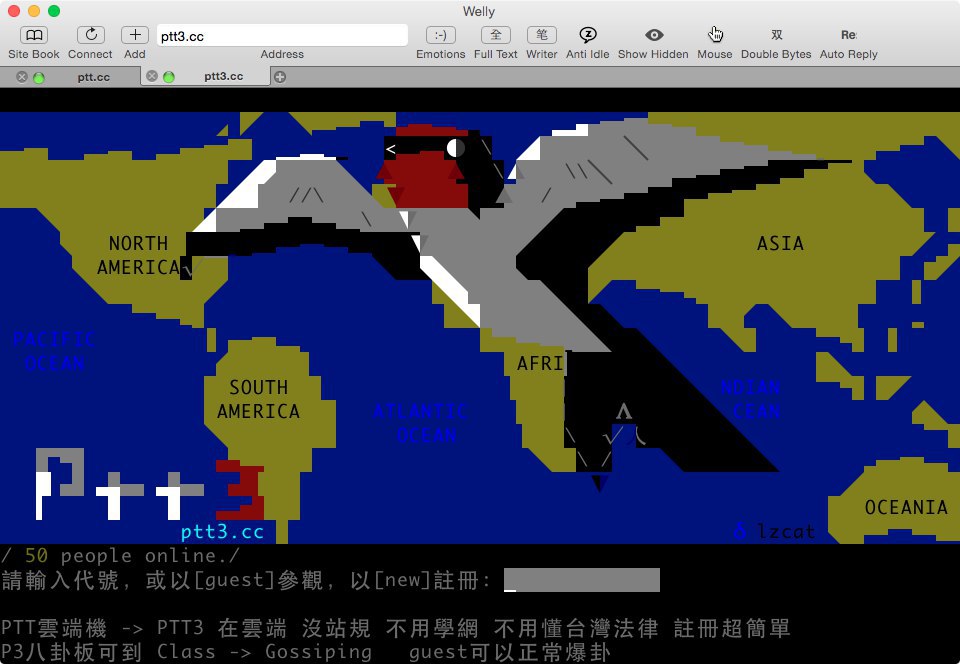
Task: Click the ptt3.cc address field
Action: point(282,35)
